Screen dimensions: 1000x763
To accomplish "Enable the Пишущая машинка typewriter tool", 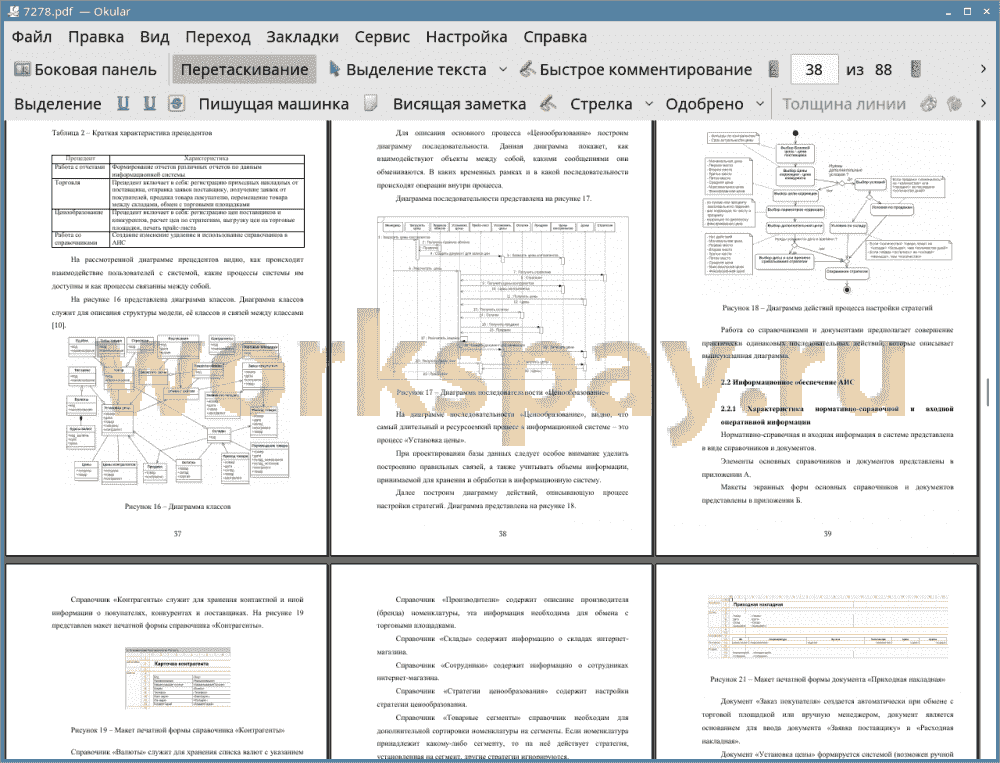I will pos(274,104).
